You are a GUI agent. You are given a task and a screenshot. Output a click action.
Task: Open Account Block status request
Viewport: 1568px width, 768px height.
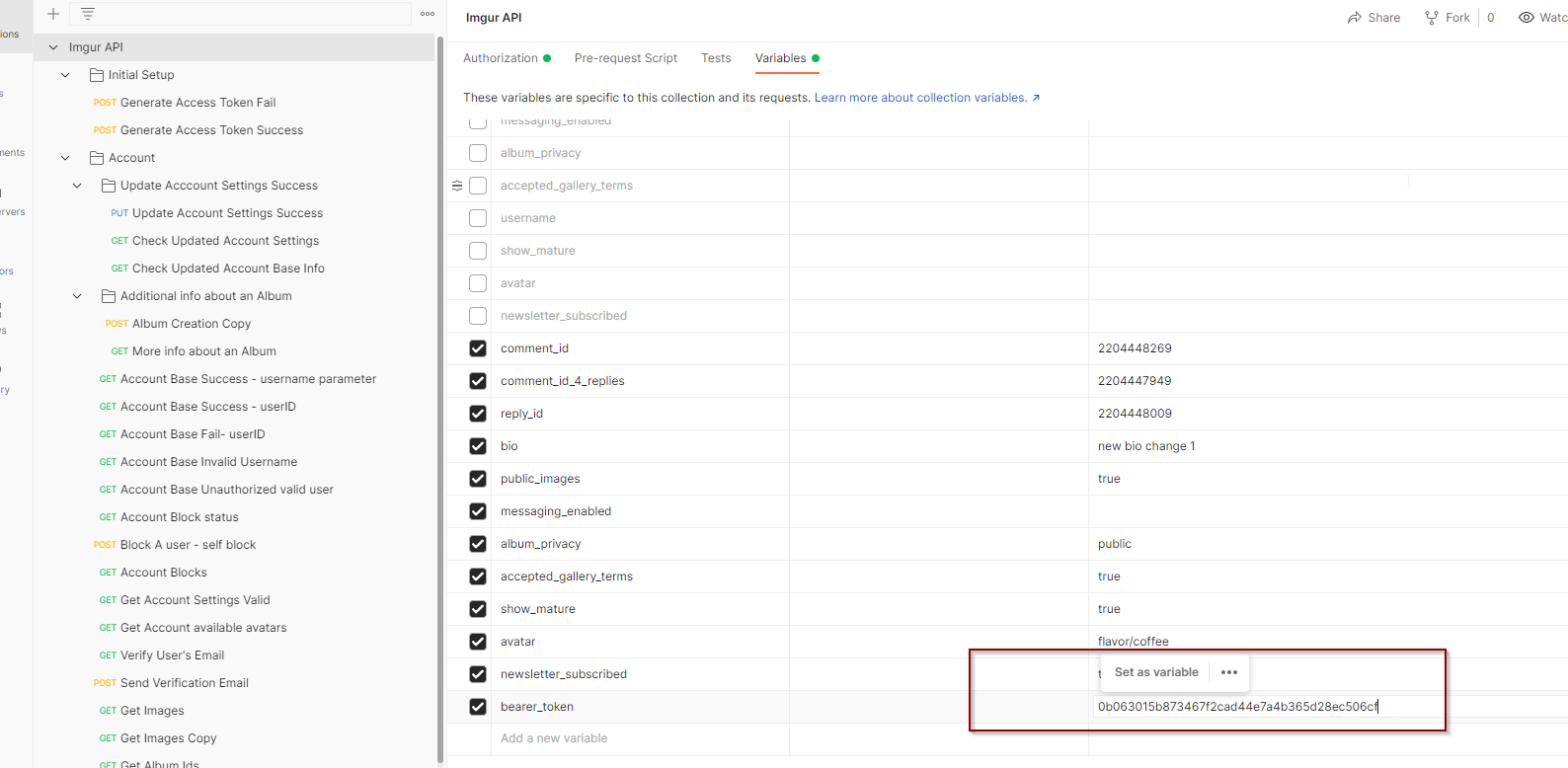coord(180,517)
